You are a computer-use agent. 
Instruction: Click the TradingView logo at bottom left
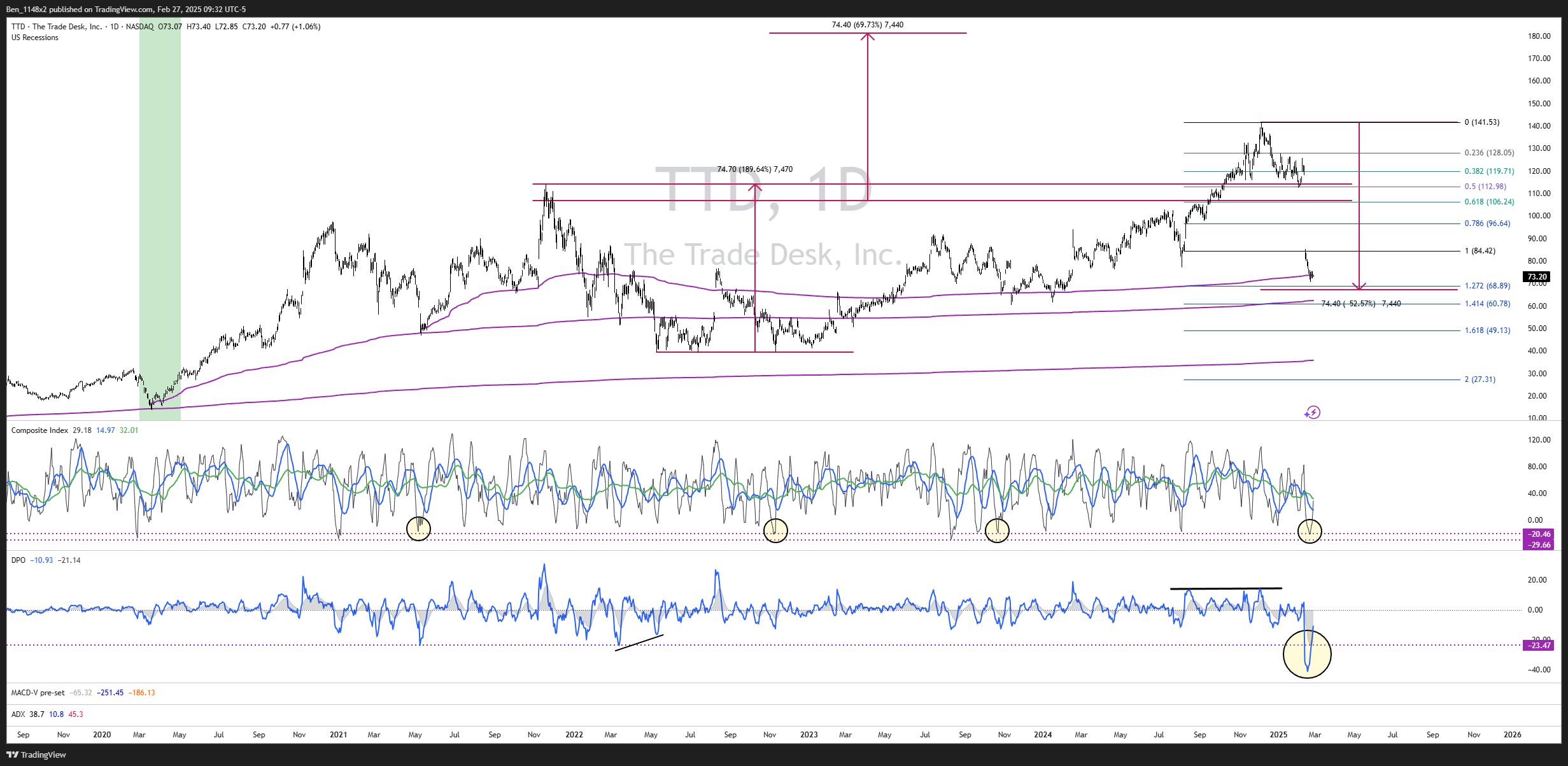(36, 755)
